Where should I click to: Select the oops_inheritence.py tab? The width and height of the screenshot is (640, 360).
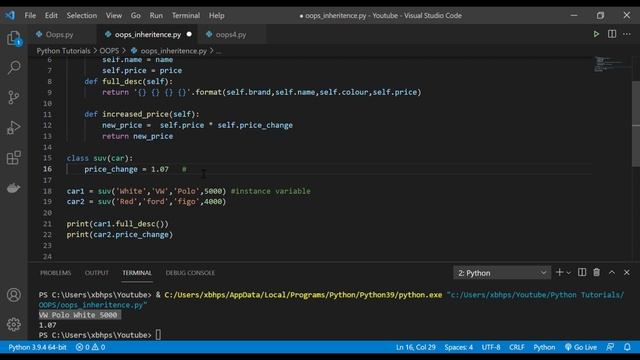click(147, 35)
